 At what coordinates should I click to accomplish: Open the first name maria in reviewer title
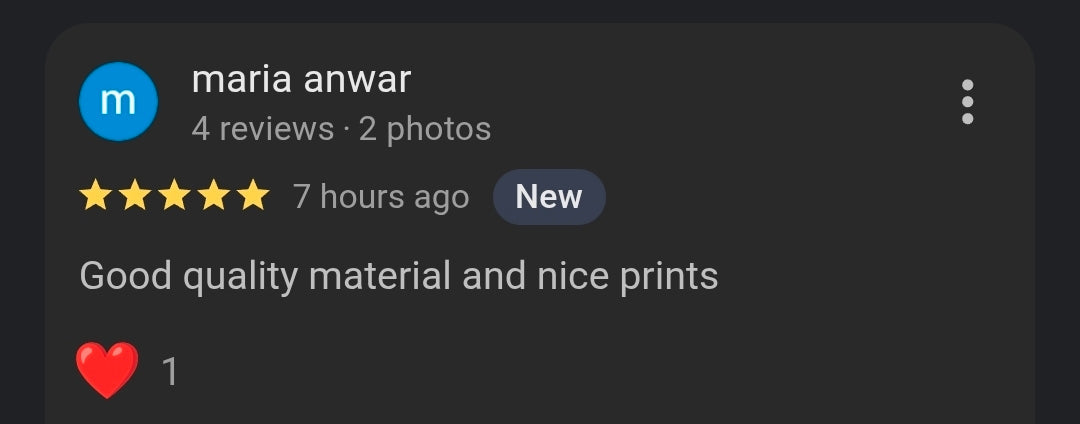point(242,80)
